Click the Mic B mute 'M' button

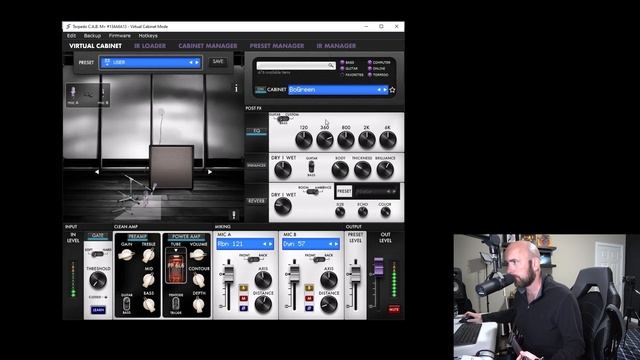pos(309,298)
